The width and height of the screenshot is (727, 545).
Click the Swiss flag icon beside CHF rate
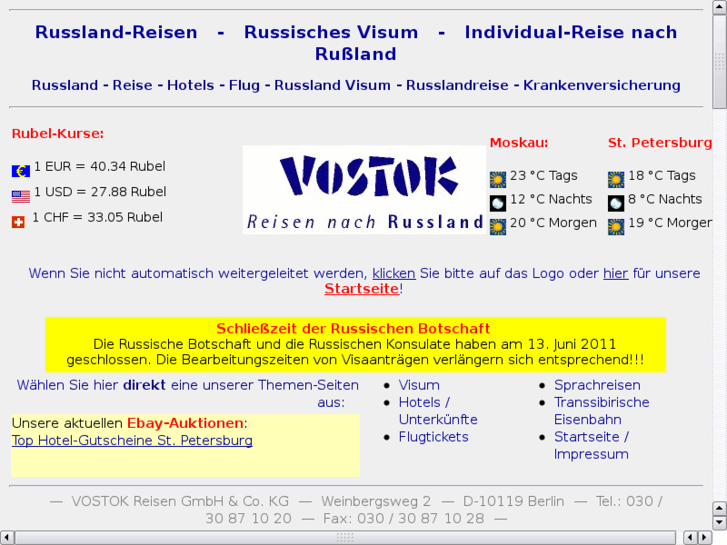click(x=18, y=222)
